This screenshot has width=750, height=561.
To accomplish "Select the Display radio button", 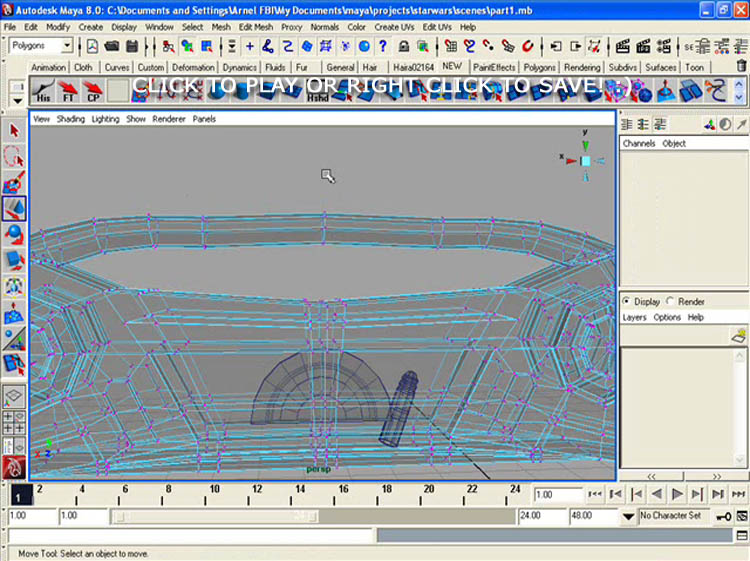I will pyautogui.click(x=627, y=301).
